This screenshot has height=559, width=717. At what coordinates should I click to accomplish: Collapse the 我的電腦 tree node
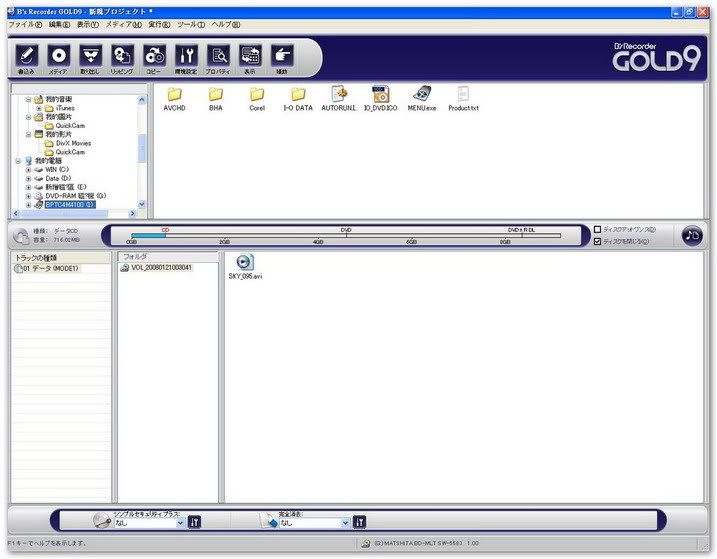coord(18,161)
